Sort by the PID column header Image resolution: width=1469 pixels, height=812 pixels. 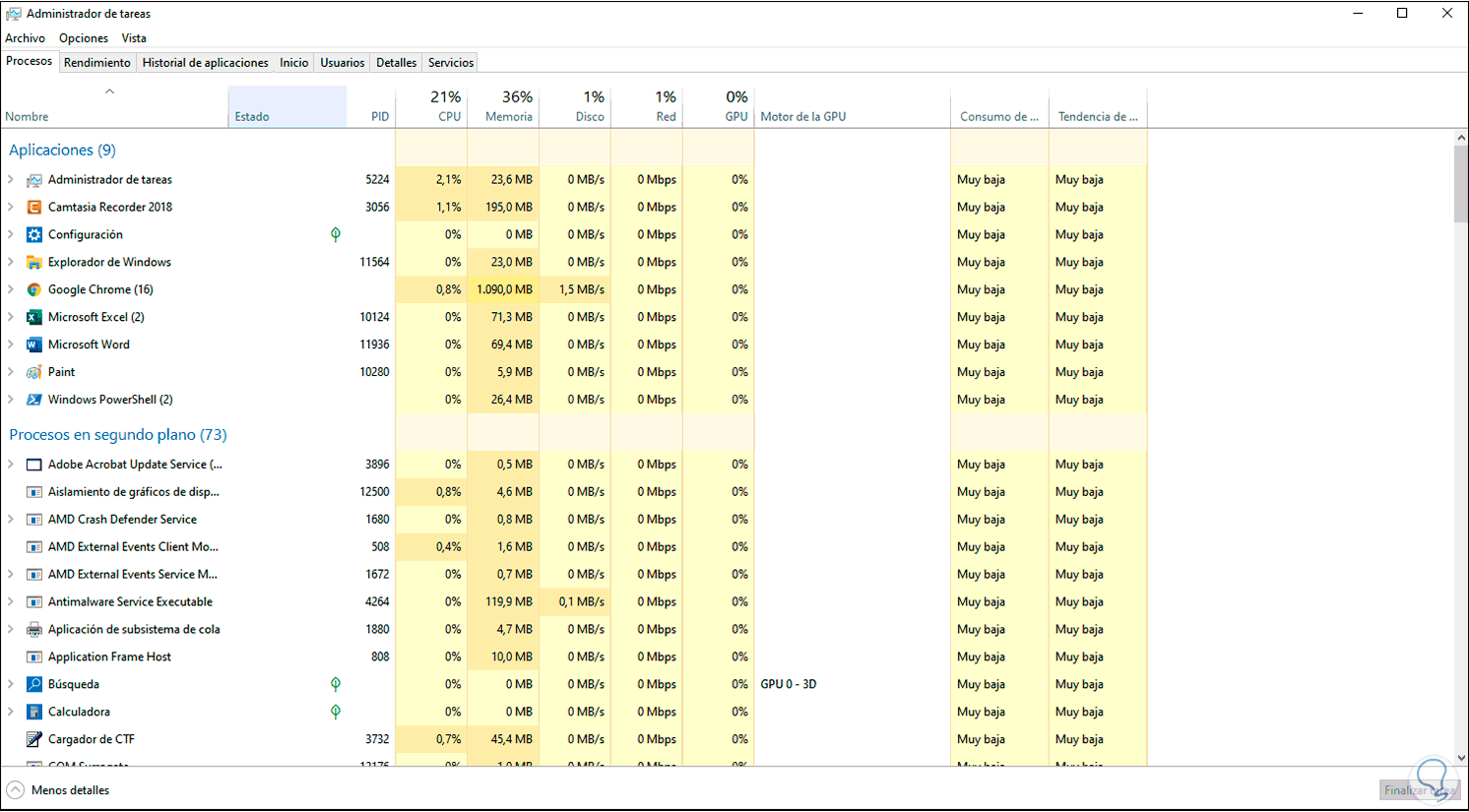(x=371, y=106)
